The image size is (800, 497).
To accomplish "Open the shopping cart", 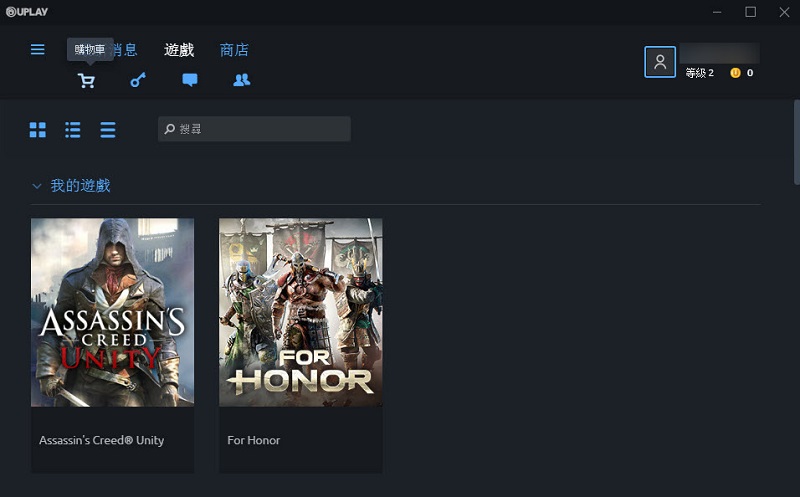I will (86, 81).
